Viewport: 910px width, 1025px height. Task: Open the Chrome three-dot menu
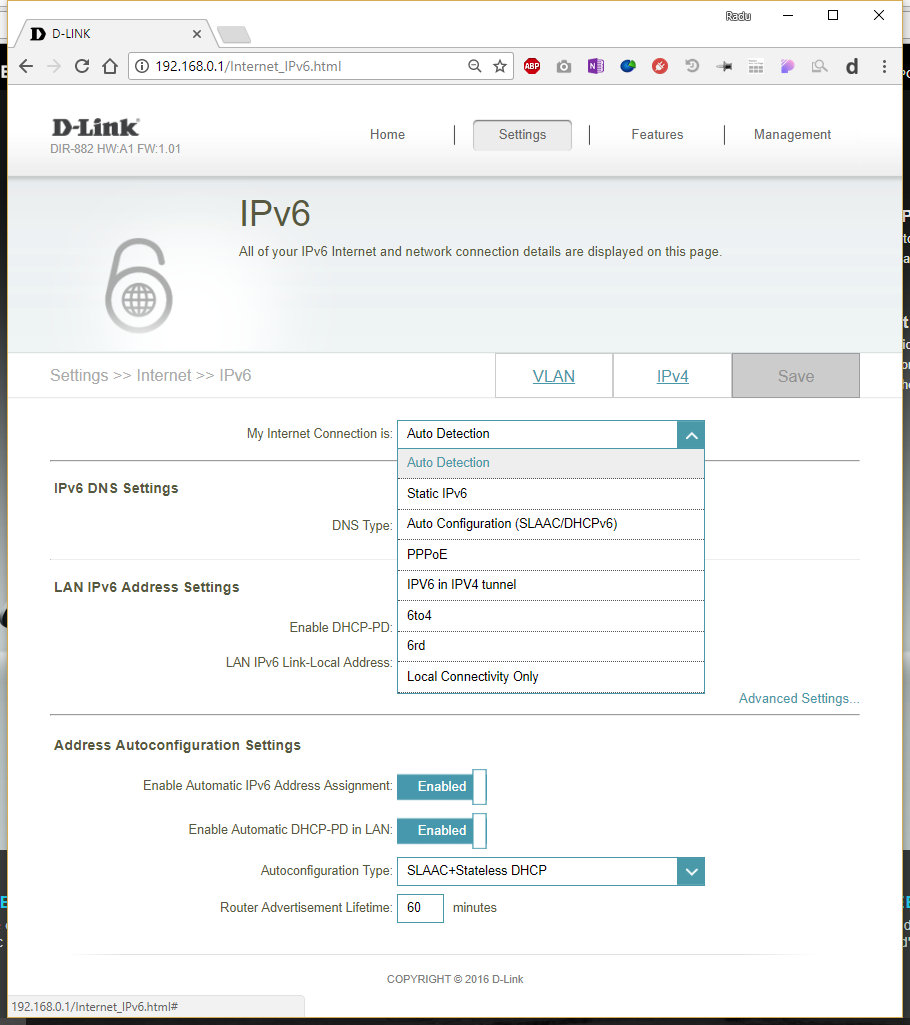pyautogui.click(x=885, y=66)
